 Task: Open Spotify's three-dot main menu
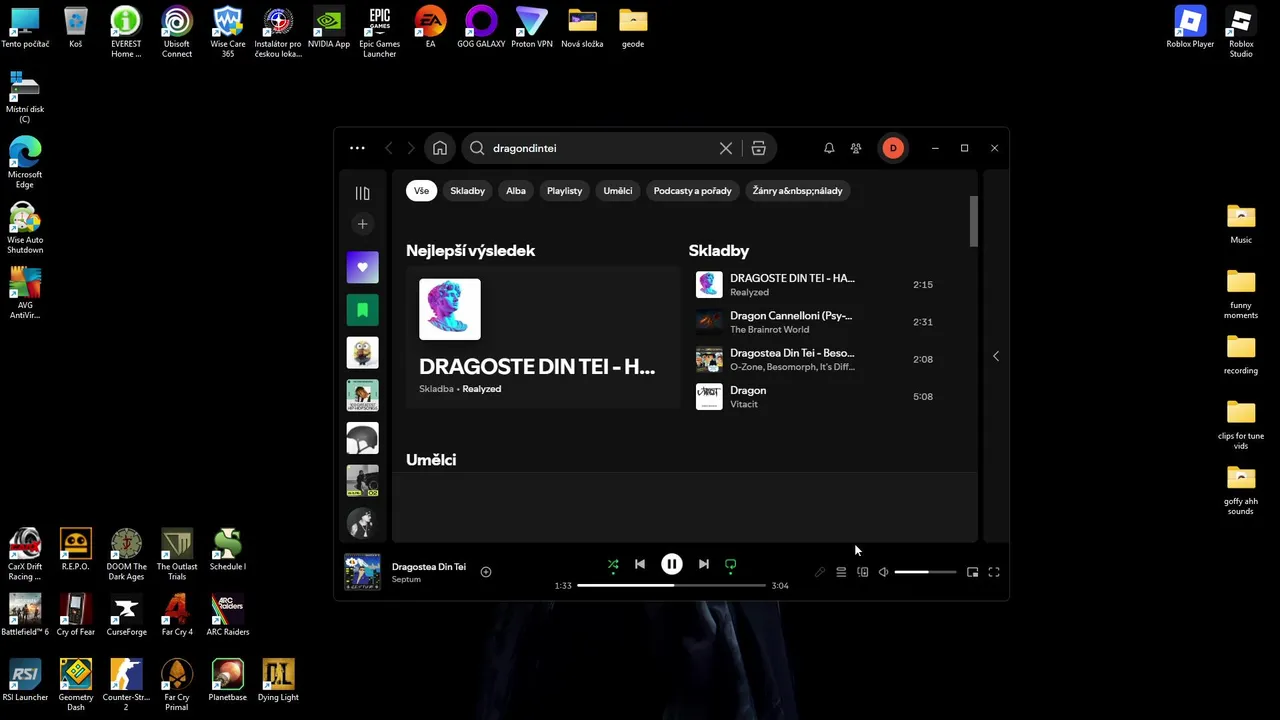pos(357,148)
